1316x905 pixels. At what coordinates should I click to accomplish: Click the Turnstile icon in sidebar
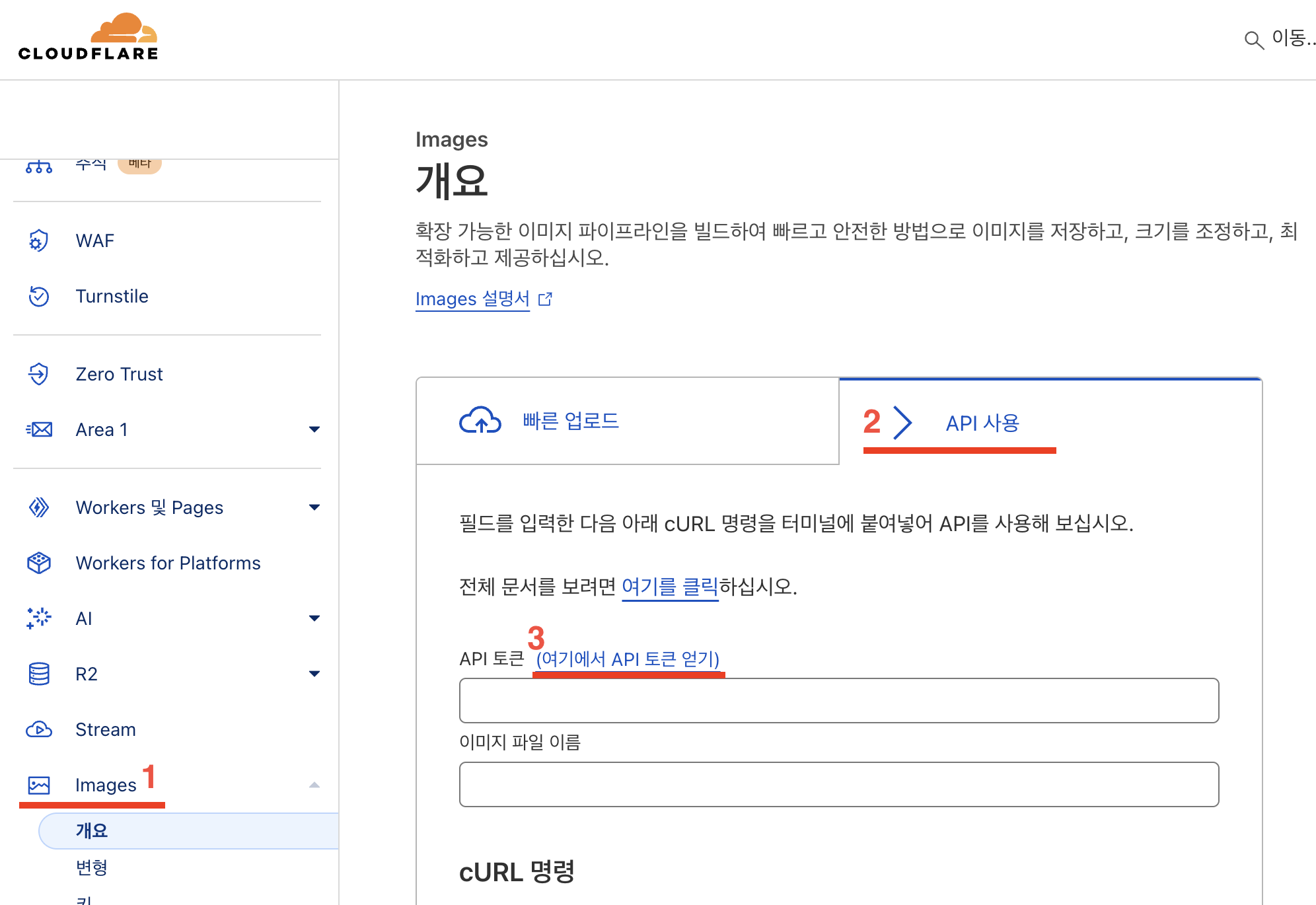39,296
